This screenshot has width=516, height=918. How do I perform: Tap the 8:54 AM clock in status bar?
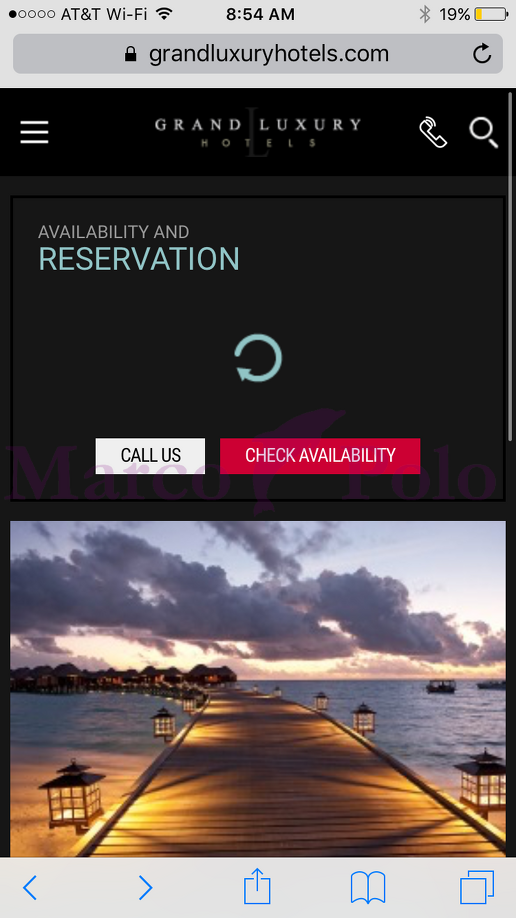(260, 14)
